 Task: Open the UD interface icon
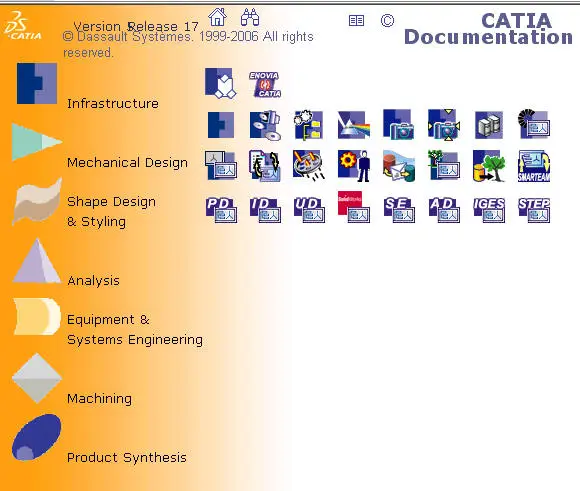309,210
